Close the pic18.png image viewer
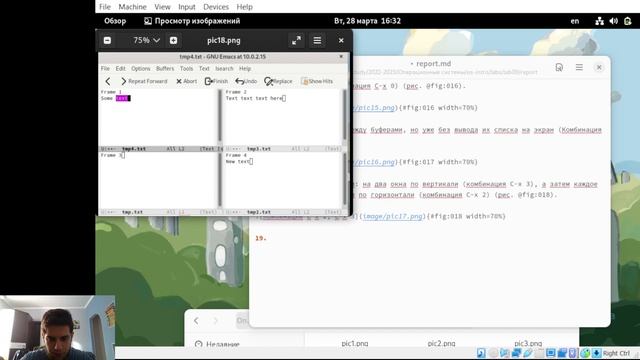 coord(341,40)
